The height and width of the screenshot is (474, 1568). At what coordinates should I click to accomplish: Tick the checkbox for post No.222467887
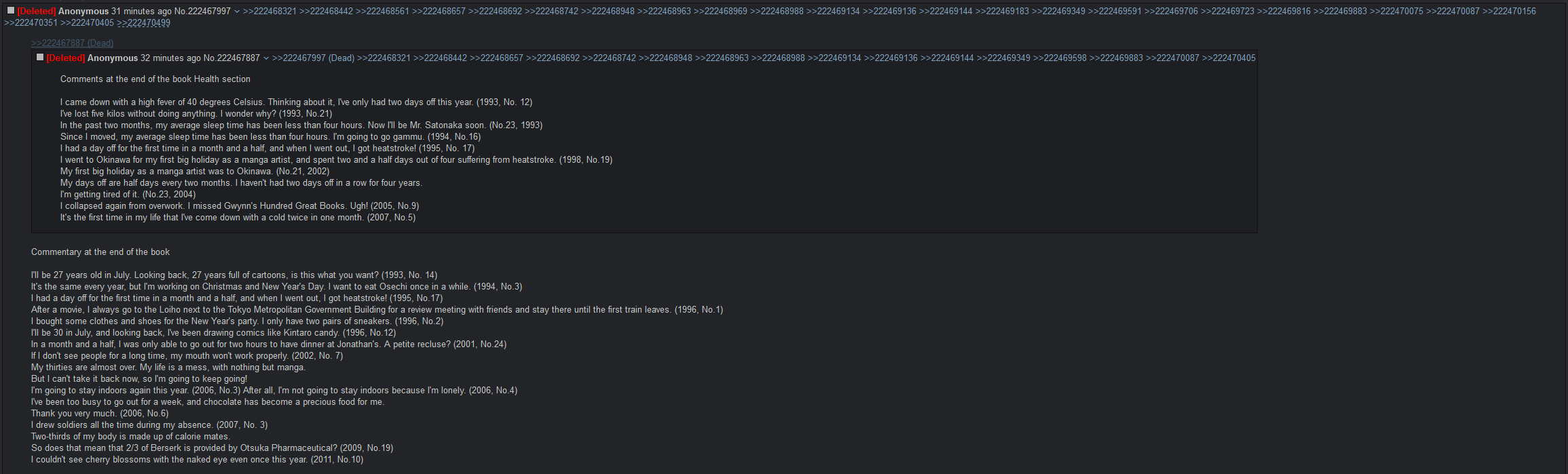point(40,57)
